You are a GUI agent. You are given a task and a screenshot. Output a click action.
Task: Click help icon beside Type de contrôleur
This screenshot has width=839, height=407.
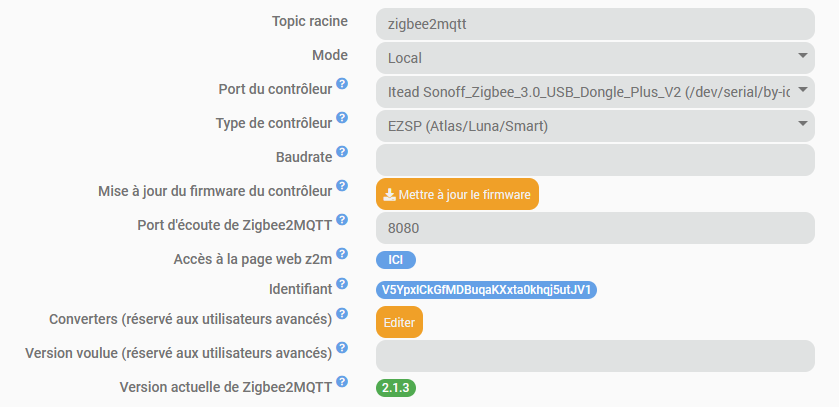coord(342,119)
